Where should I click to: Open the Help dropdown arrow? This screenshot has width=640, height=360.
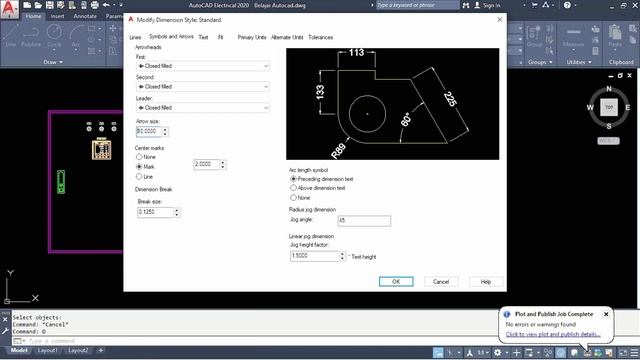pos(576,5)
